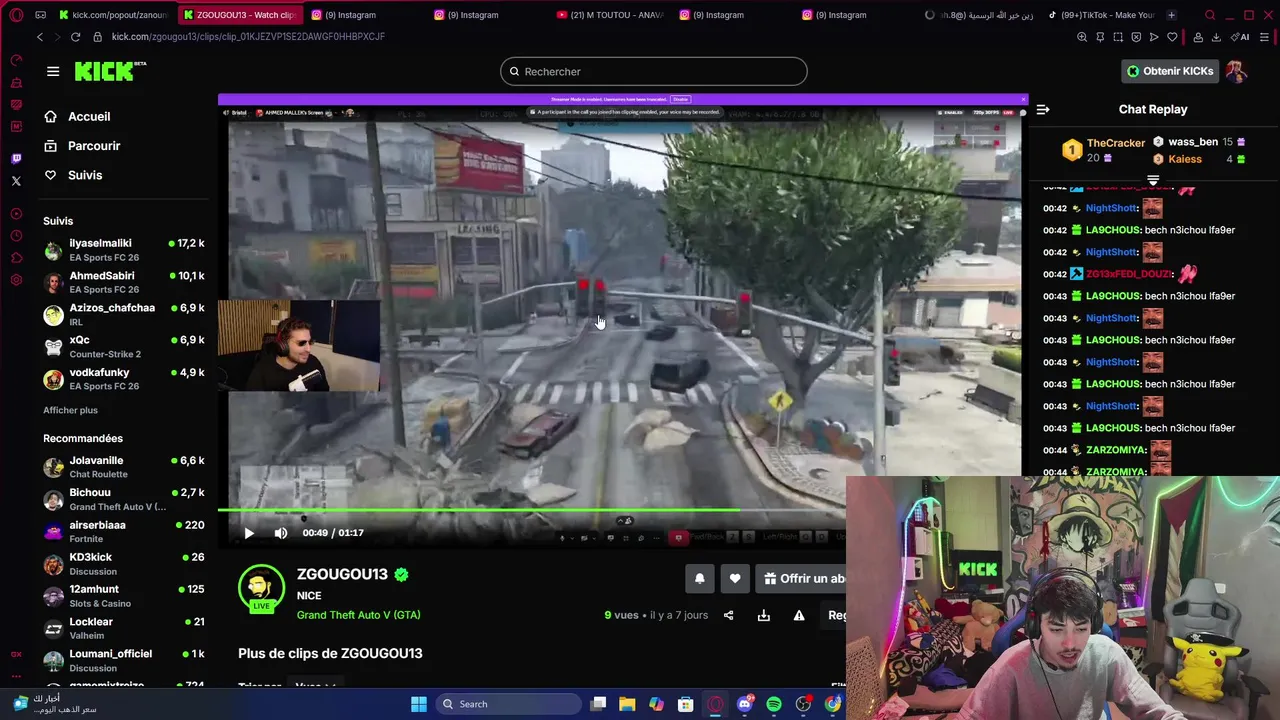1280x720 pixels.
Task: Open followed channel xQc
Action: (124, 346)
